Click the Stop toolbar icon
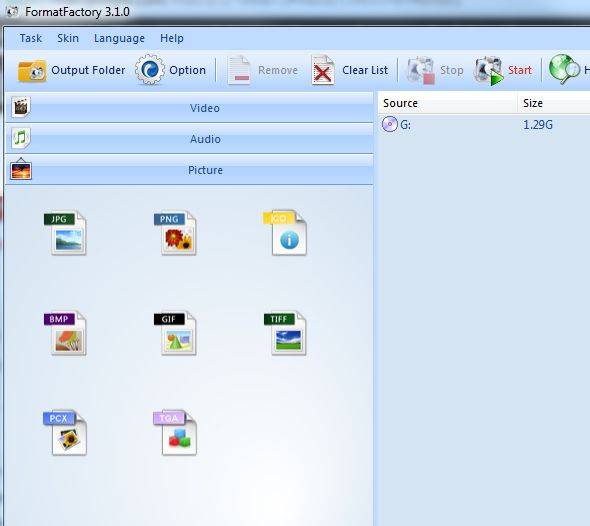This screenshot has height=526, width=590. (x=420, y=70)
